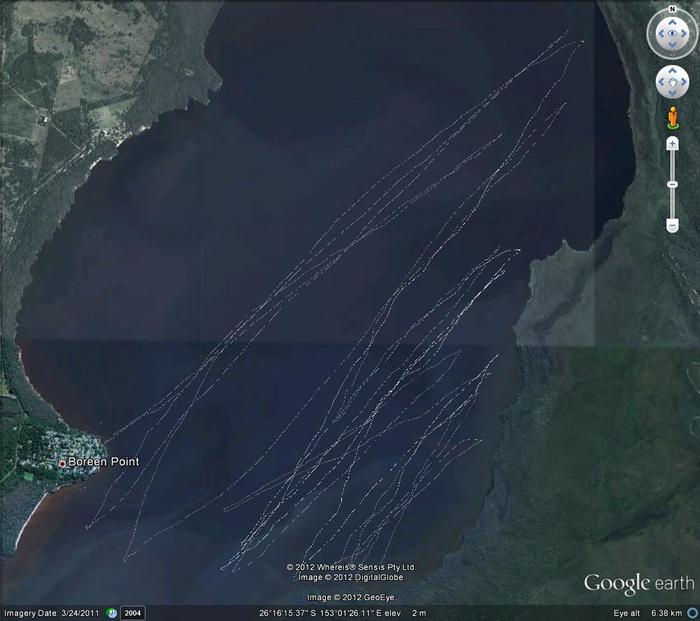Click the zoom slider handle

672,185
